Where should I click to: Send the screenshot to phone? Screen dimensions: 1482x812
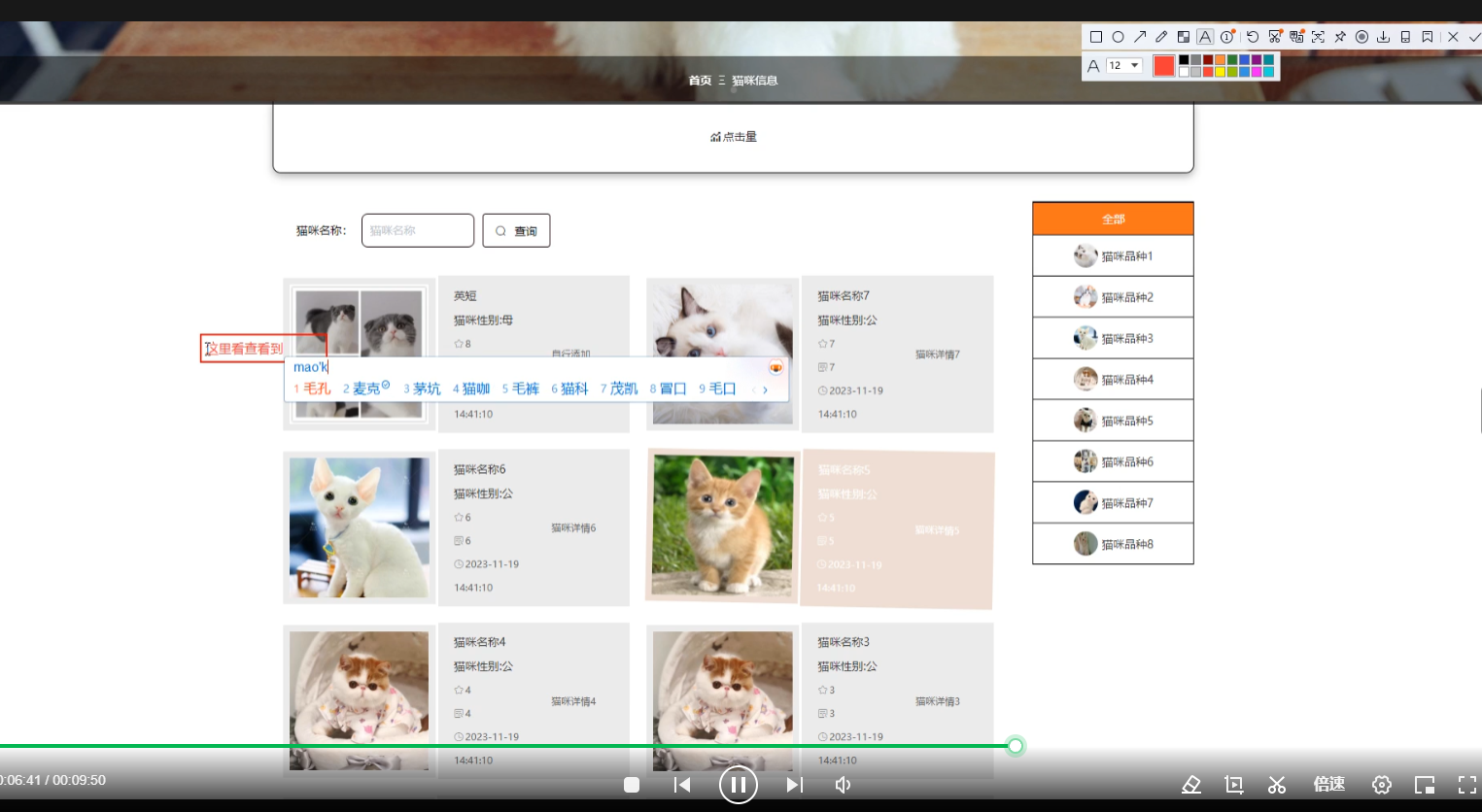(1405, 37)
